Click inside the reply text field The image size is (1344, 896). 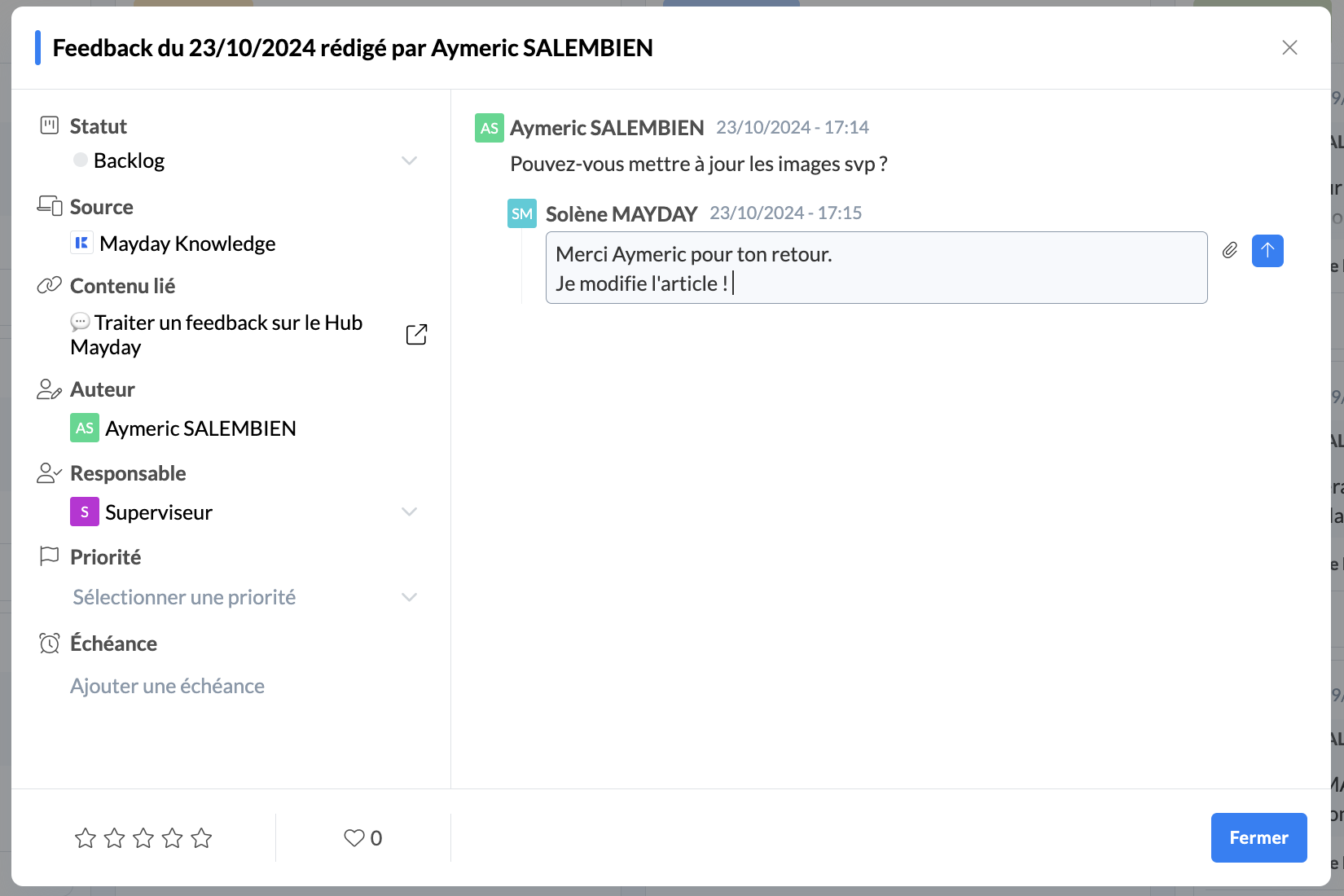[876, 268]
